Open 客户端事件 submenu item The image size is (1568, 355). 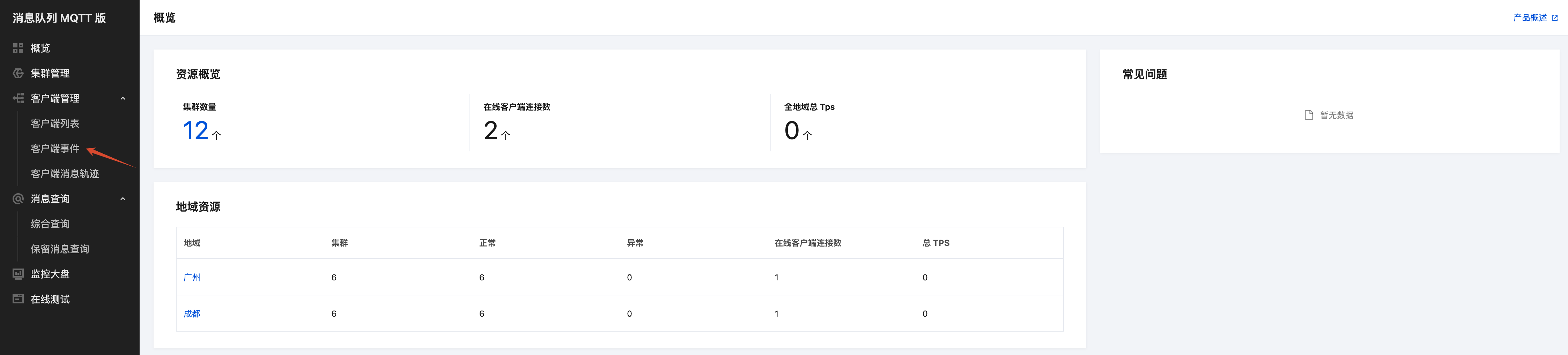point(56,149)
